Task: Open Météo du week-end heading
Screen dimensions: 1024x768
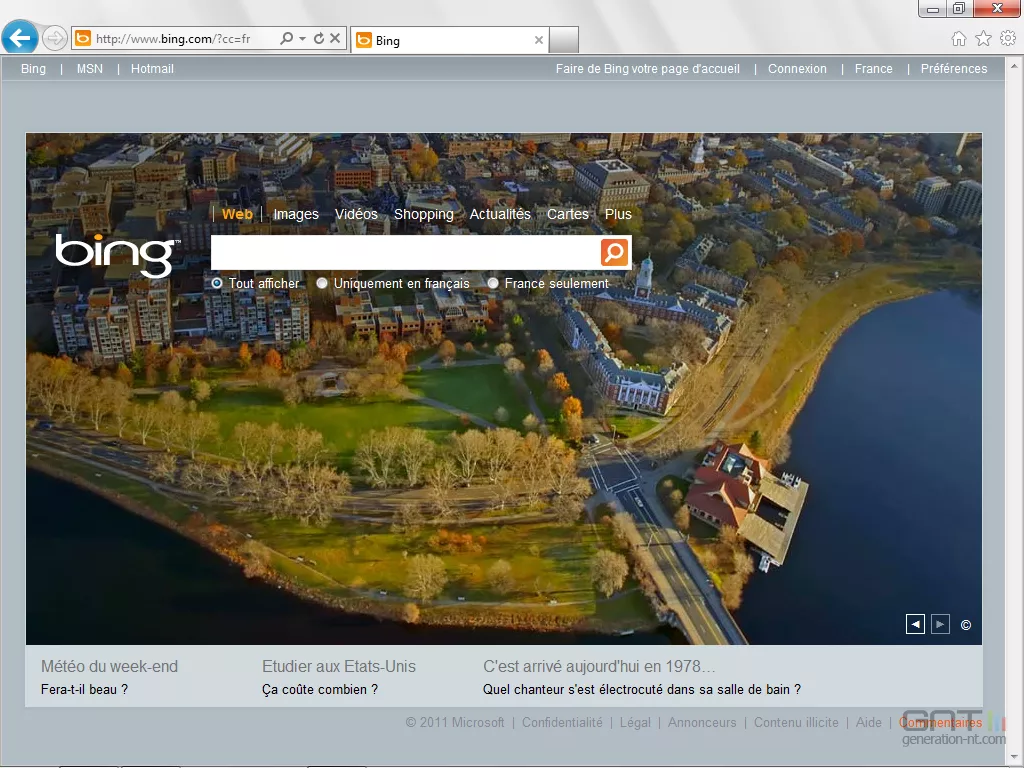Action: pyautogui.click(x=109, y=666)
